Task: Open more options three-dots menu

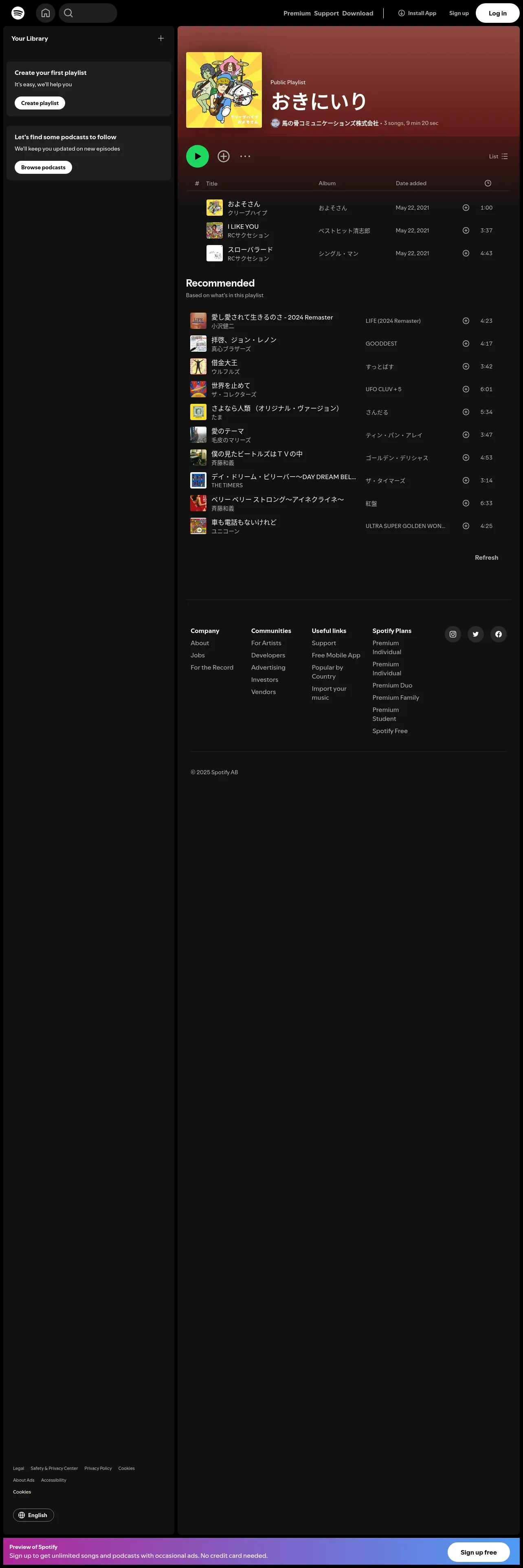Action: coord(245,156)
